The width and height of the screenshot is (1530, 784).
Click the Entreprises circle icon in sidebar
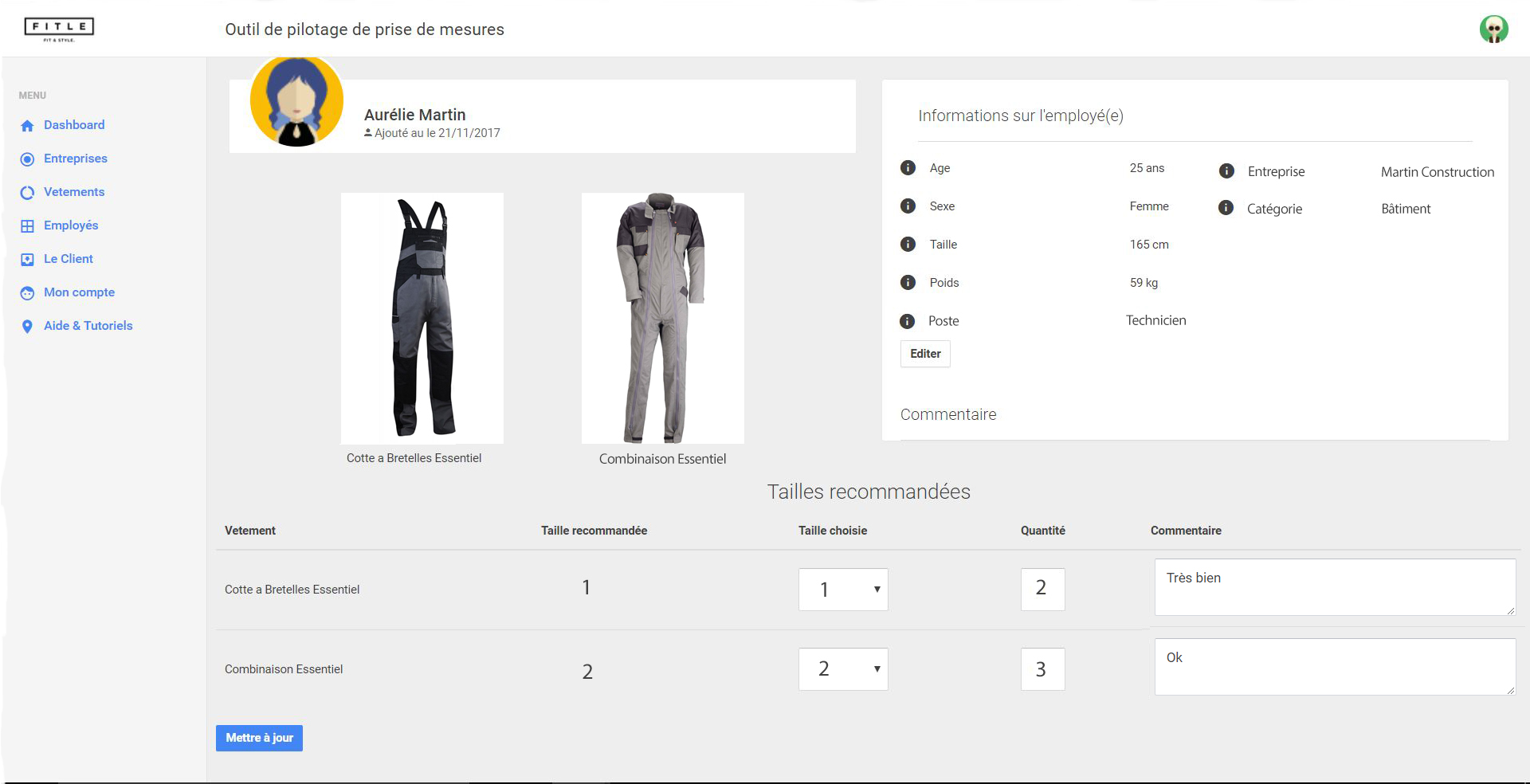pos(27,159)
